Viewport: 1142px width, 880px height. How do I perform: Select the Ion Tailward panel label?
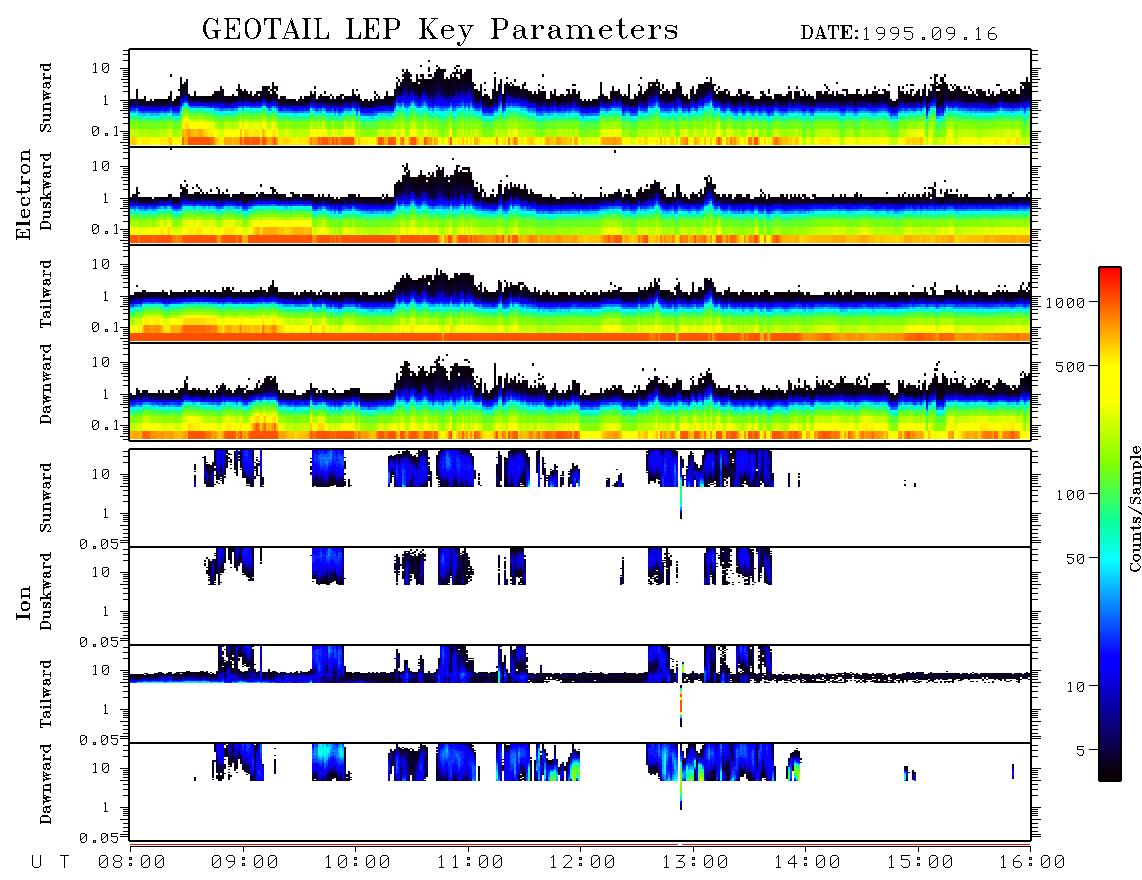coord(46,694)
